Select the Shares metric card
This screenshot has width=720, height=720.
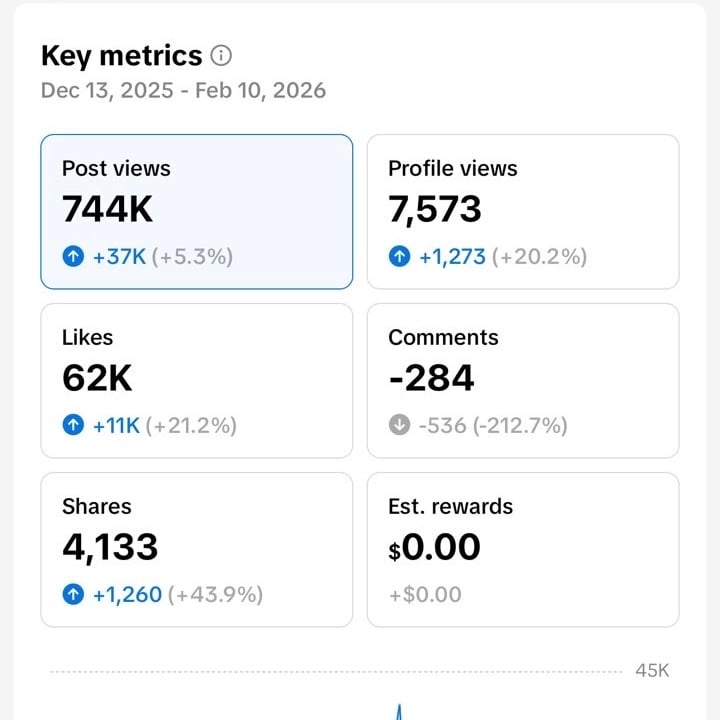(x=197, y=550)
